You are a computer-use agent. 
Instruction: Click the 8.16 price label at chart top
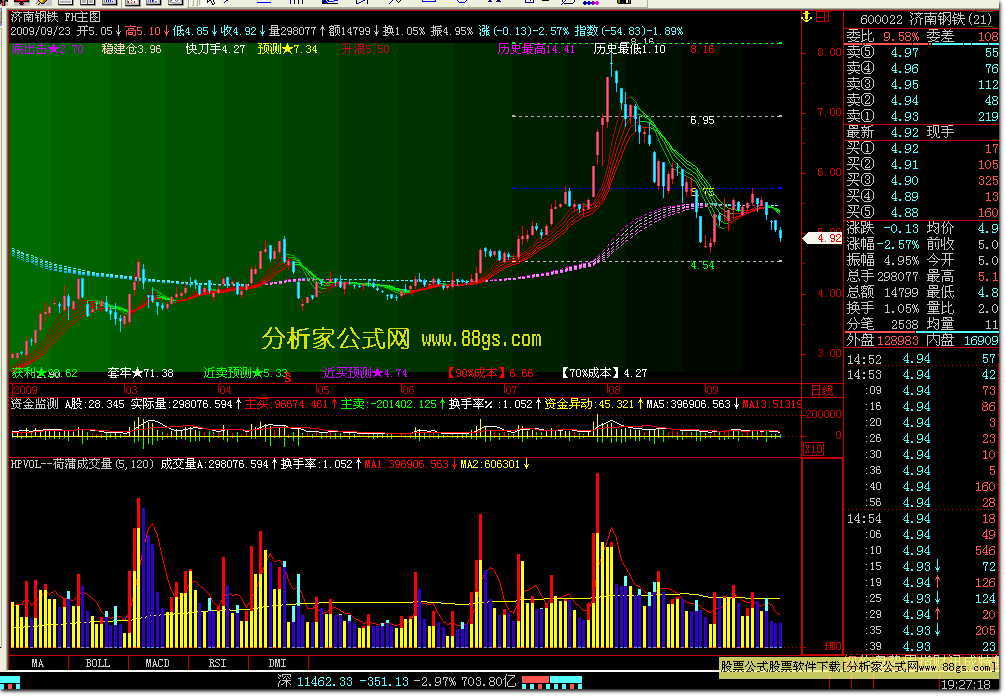(x=702, y=49)
